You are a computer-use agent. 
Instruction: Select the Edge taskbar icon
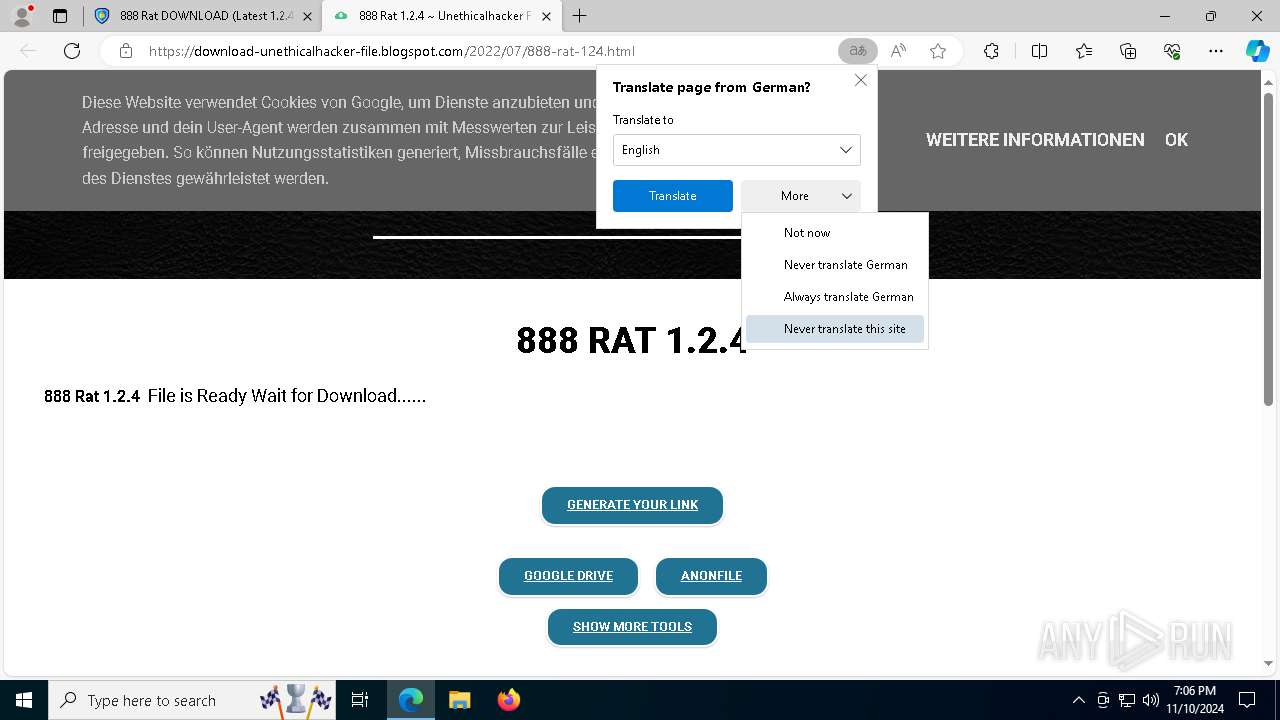coord(411,700)
